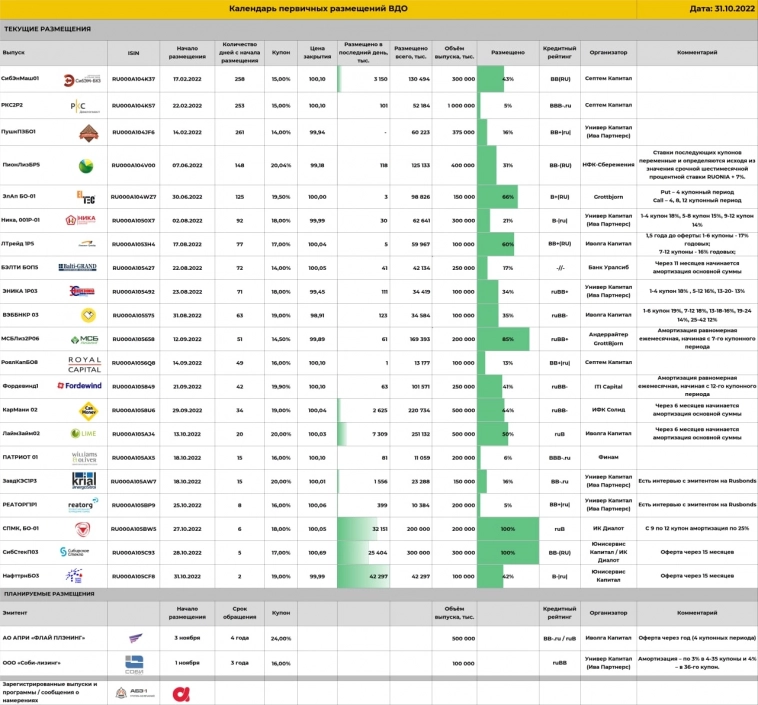Viewport: 758px width, 705px height.
Task: Select ISIN code RU000A104K37
Action: tap(133, 79)
